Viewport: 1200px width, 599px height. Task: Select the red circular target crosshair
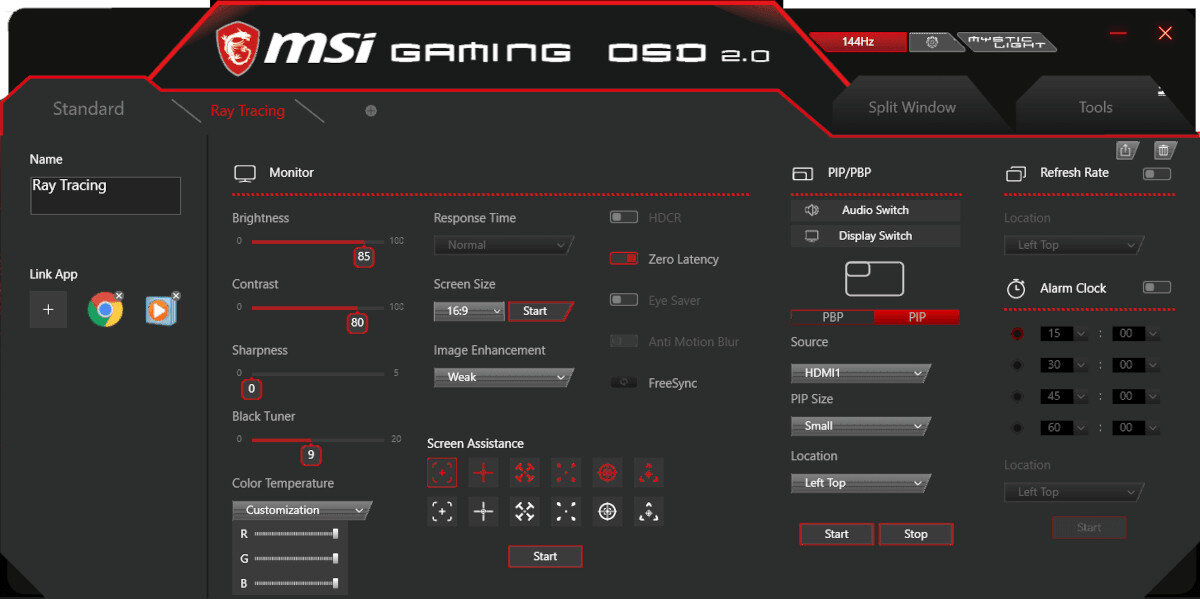607,472
